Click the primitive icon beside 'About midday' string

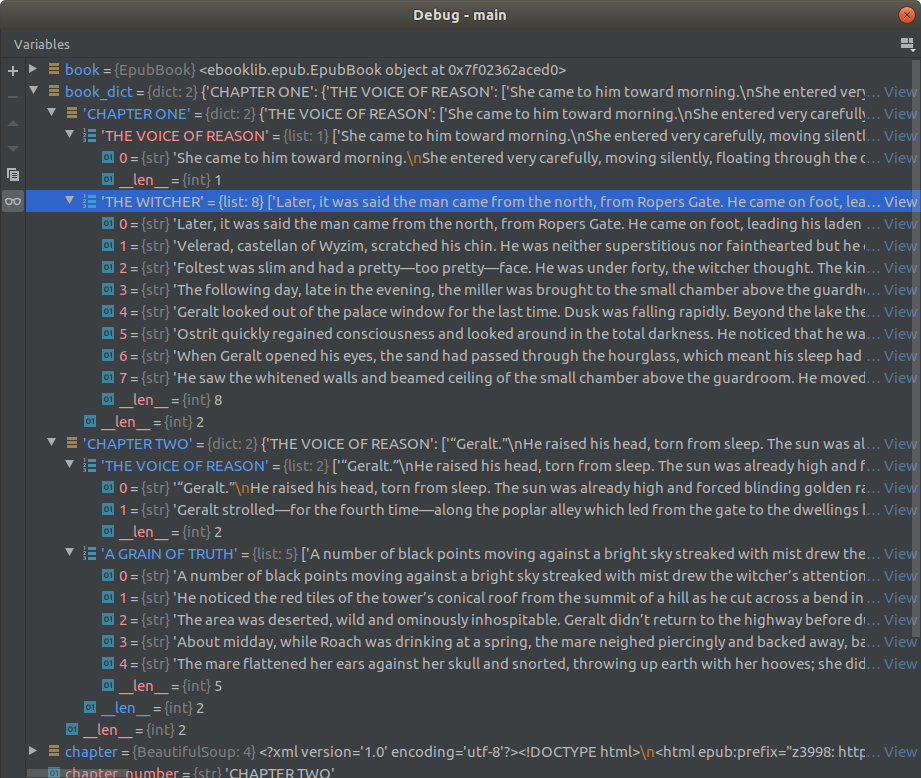[107, 641]
